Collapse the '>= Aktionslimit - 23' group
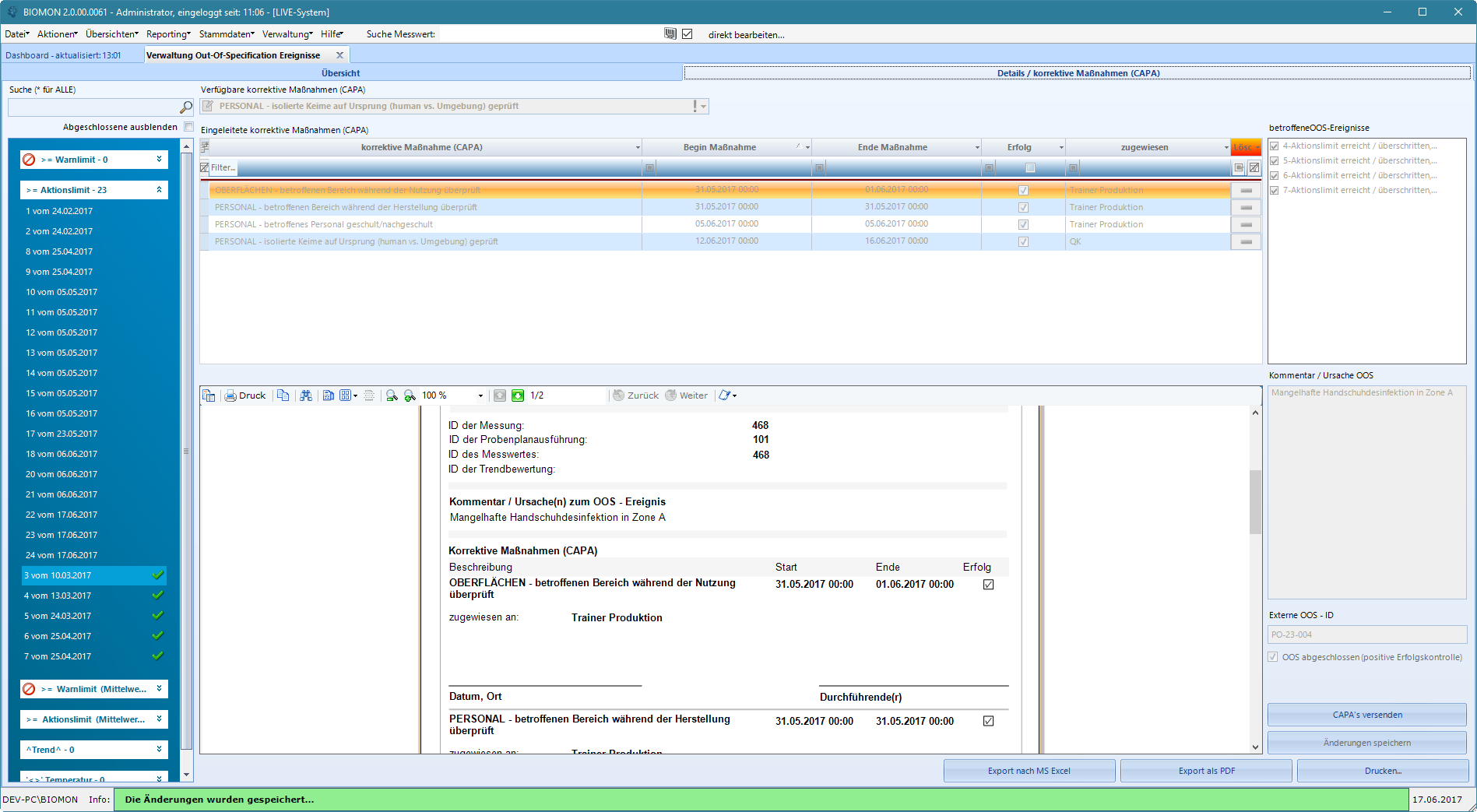 159,189
